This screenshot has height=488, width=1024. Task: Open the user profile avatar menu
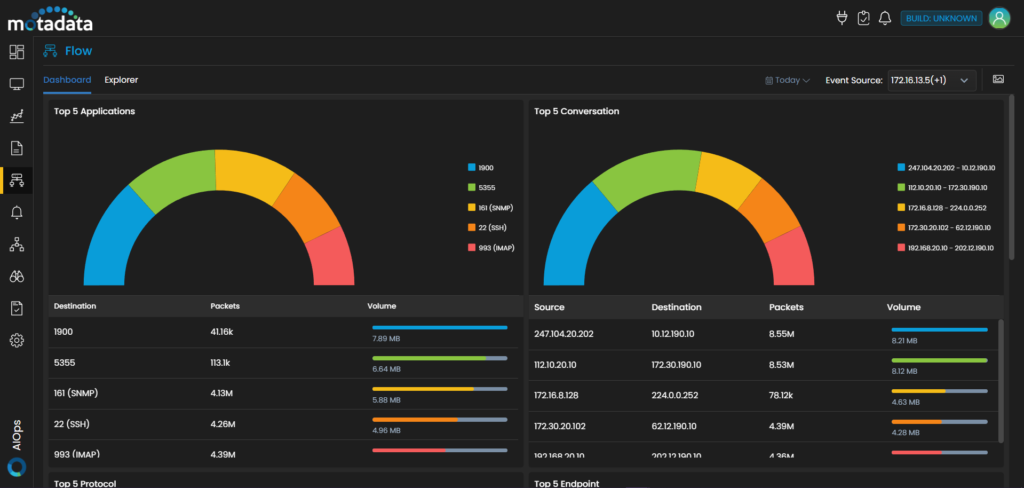click(x=998, y=18)
